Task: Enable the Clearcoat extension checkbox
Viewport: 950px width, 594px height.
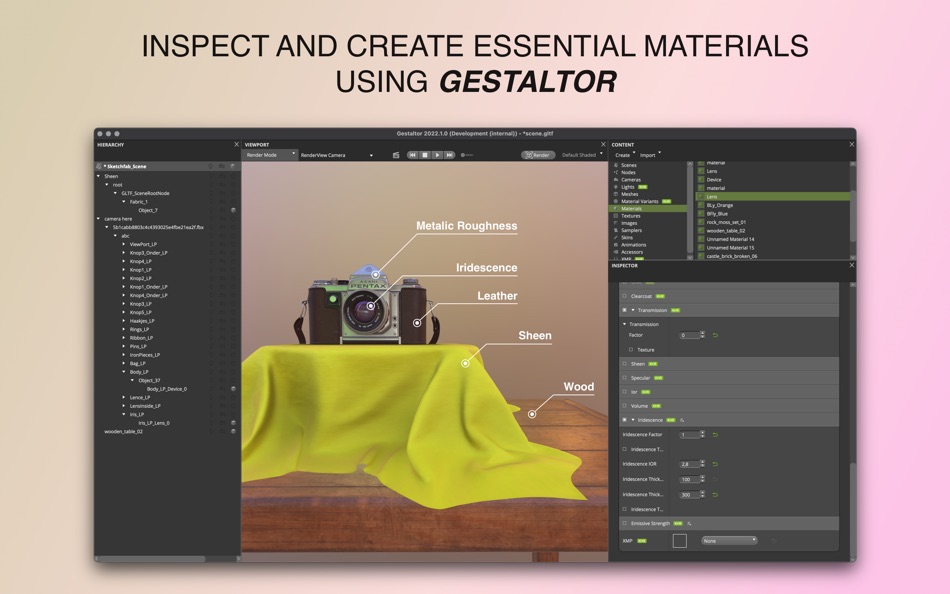Action: click(x=625, y=296)
